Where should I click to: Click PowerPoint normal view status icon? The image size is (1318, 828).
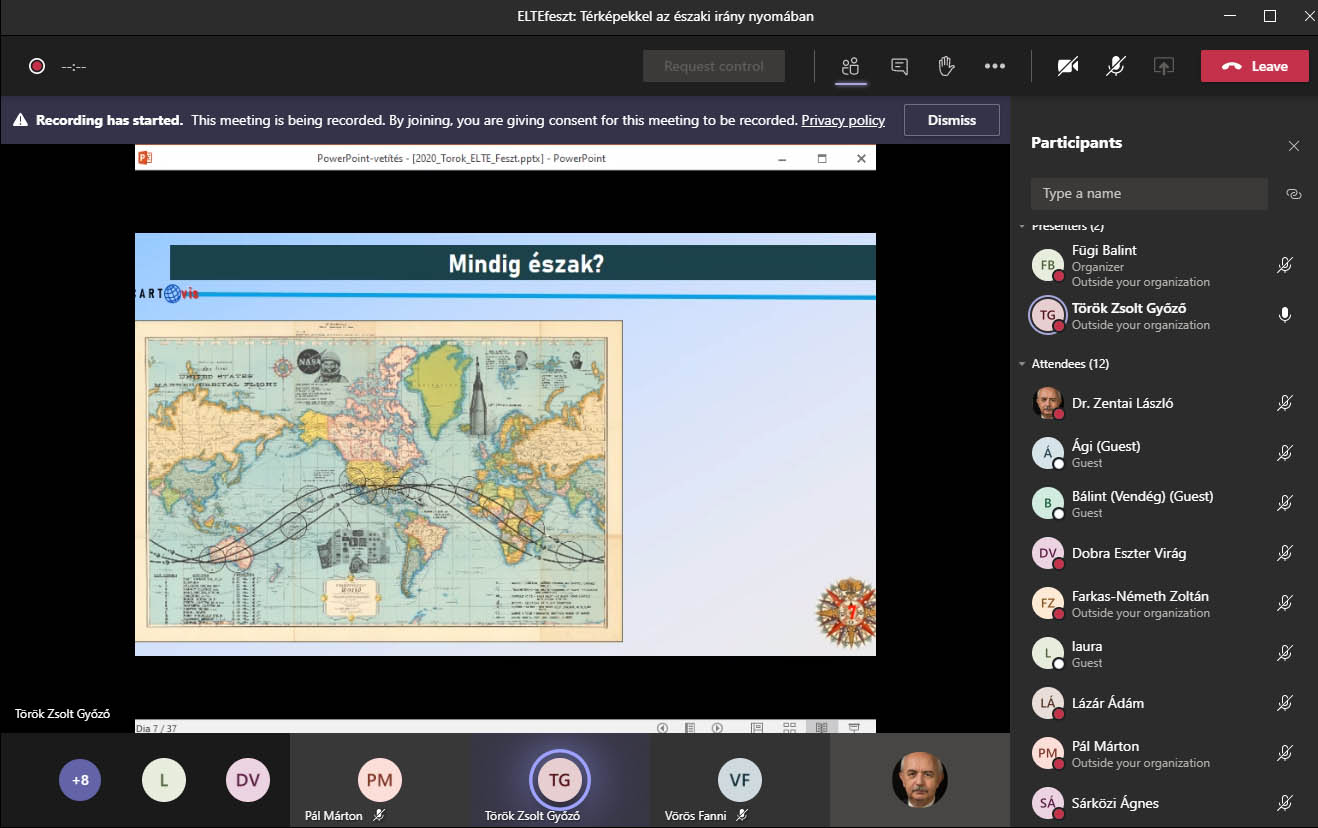[x=757, y=728]
